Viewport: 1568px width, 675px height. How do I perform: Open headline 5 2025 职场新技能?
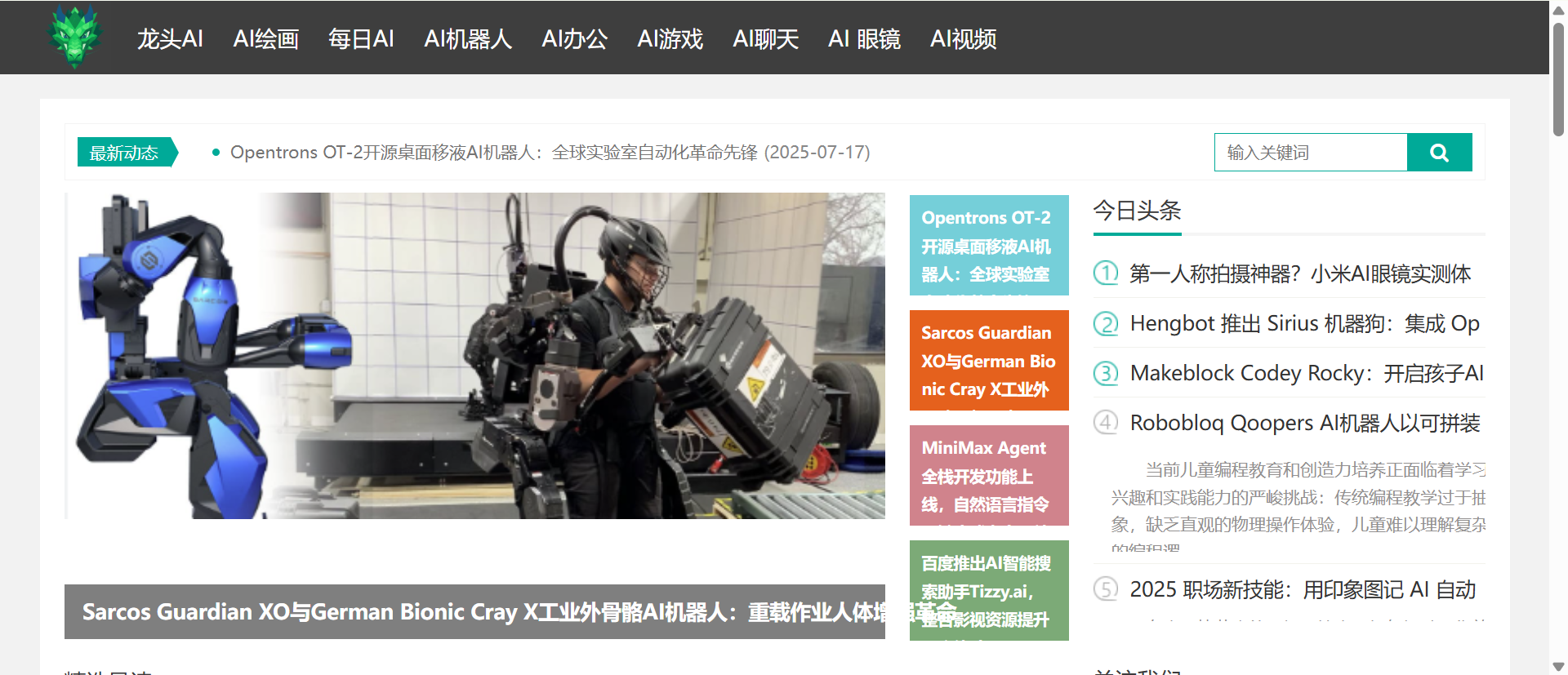point(1303,589)
